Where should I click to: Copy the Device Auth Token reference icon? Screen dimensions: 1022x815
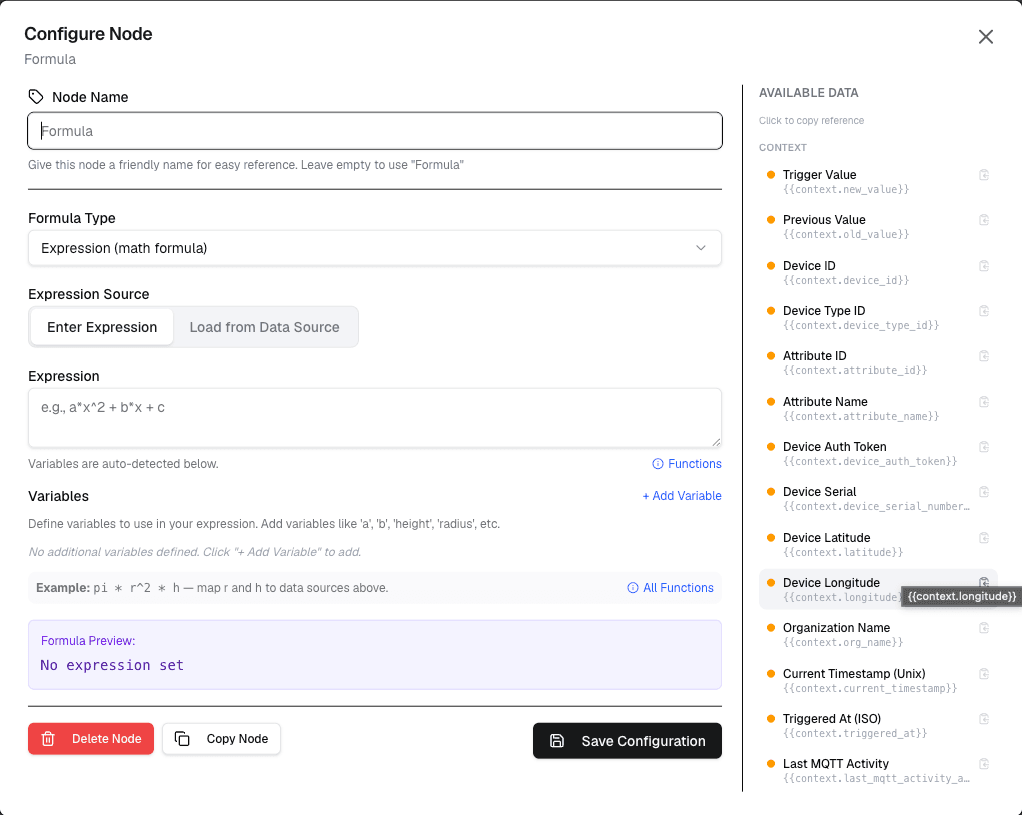coord(984,447)
